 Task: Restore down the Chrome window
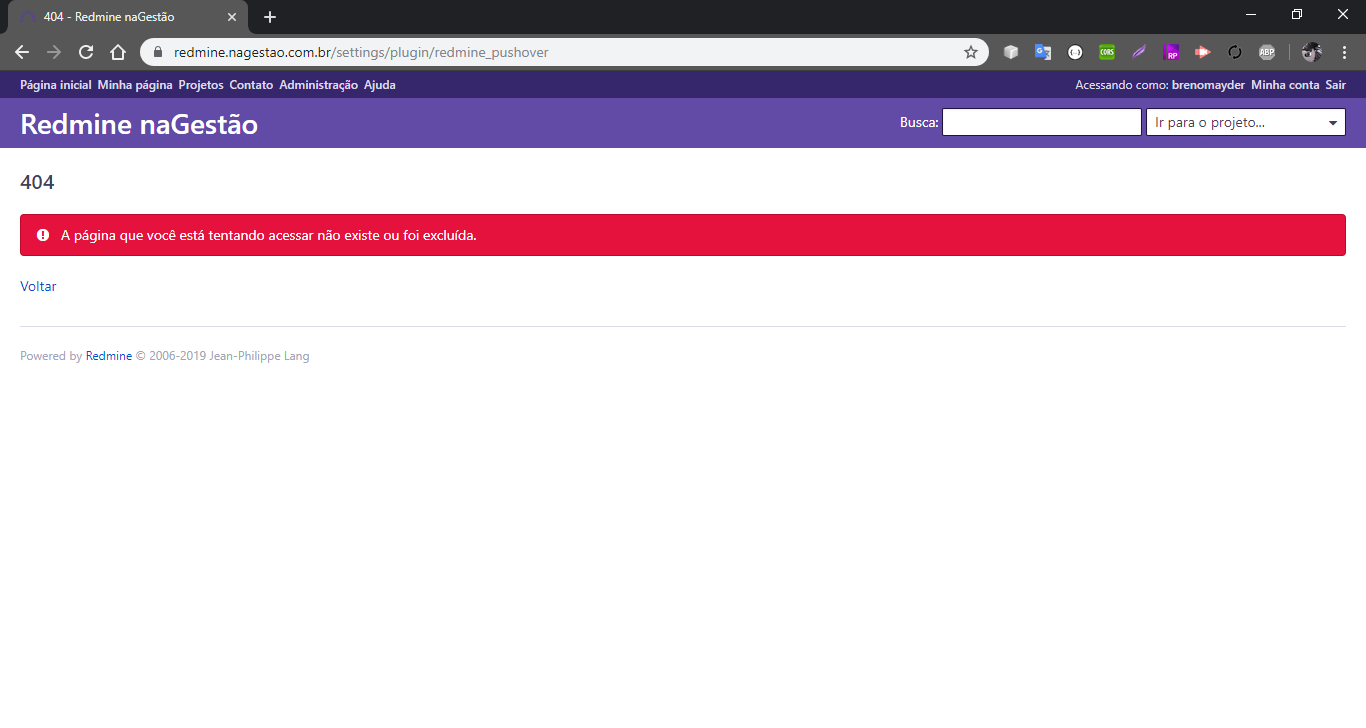tap(1297, 14)
